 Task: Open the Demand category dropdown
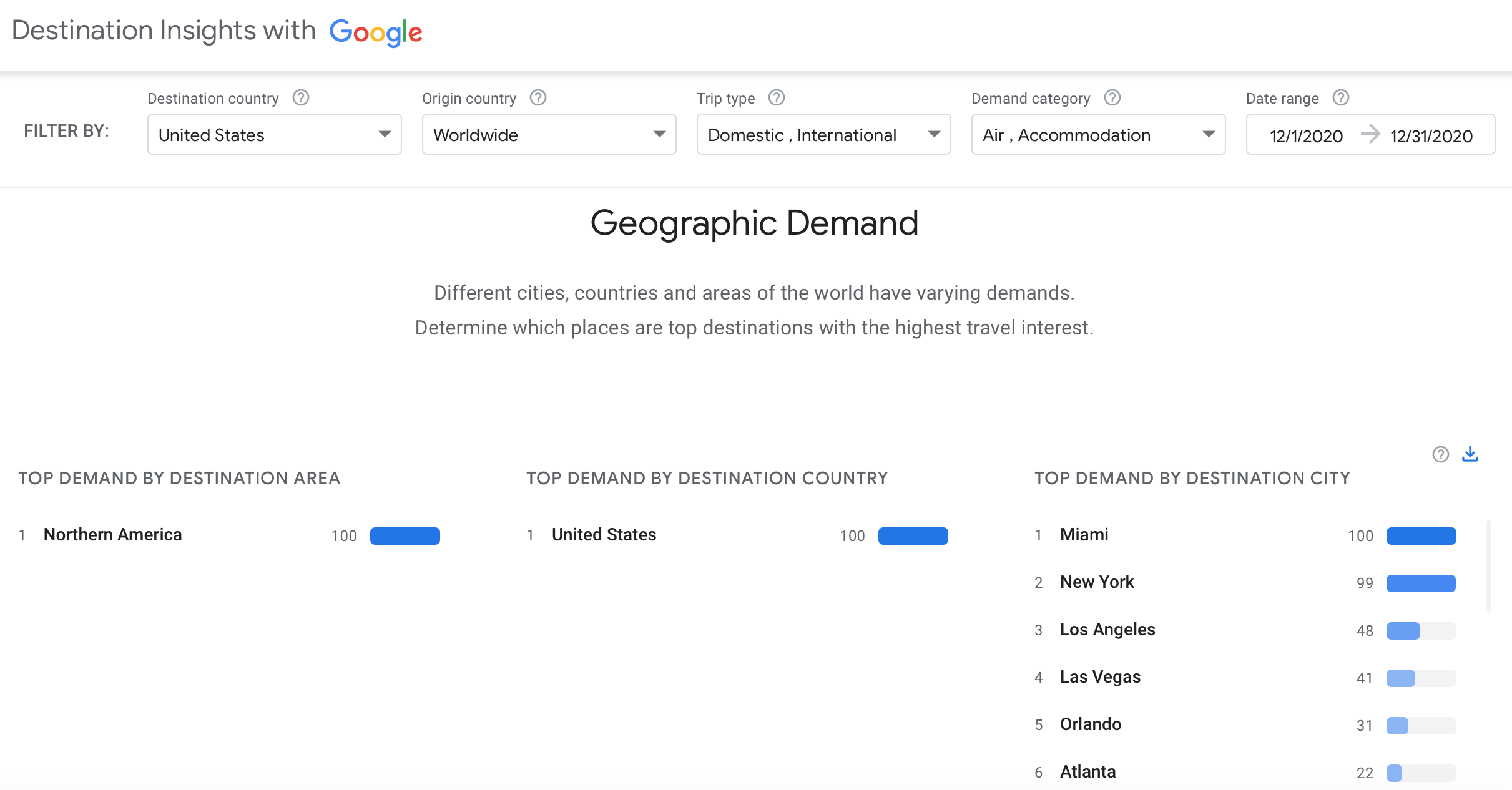click(x=1098, y=134)
